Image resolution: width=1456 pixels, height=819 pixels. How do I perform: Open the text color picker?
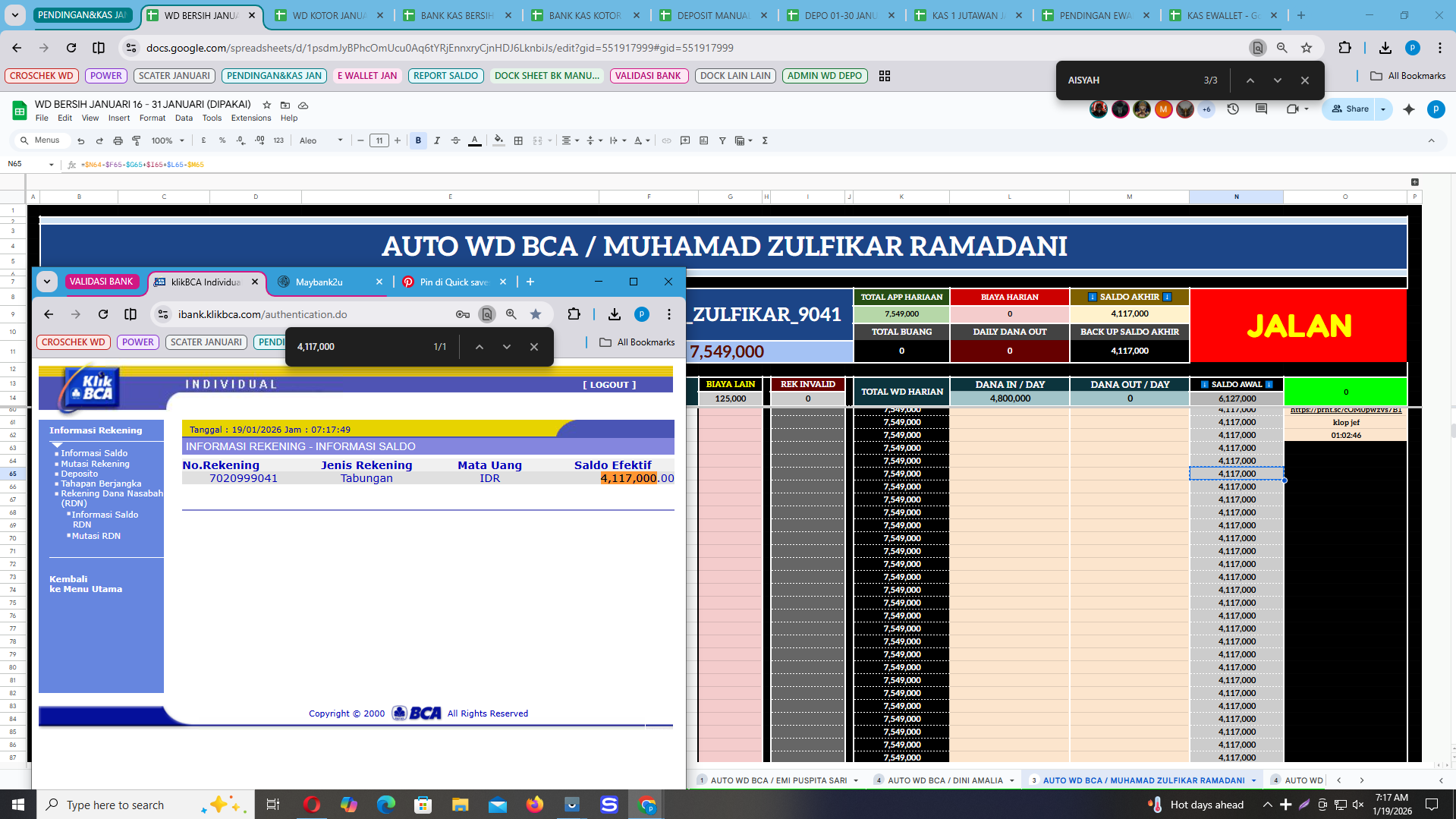click(x=474, y=140)
